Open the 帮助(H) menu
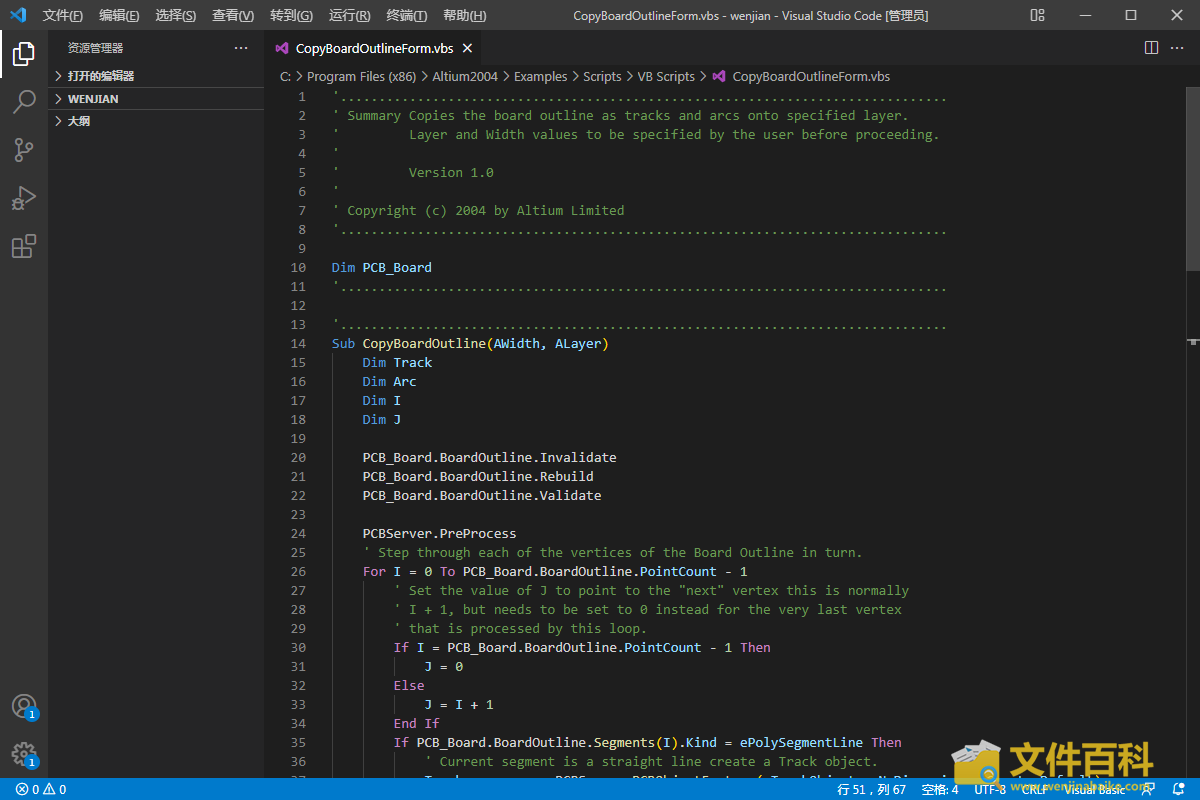The width and height of the screenshot is (1200, 800). point(464,15)
